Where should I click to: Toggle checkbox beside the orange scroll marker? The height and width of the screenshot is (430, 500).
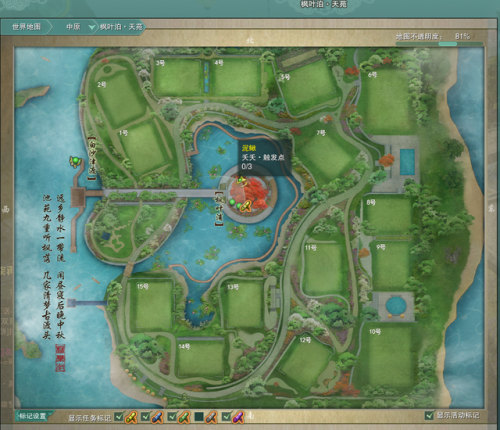(x=119, y=417)
